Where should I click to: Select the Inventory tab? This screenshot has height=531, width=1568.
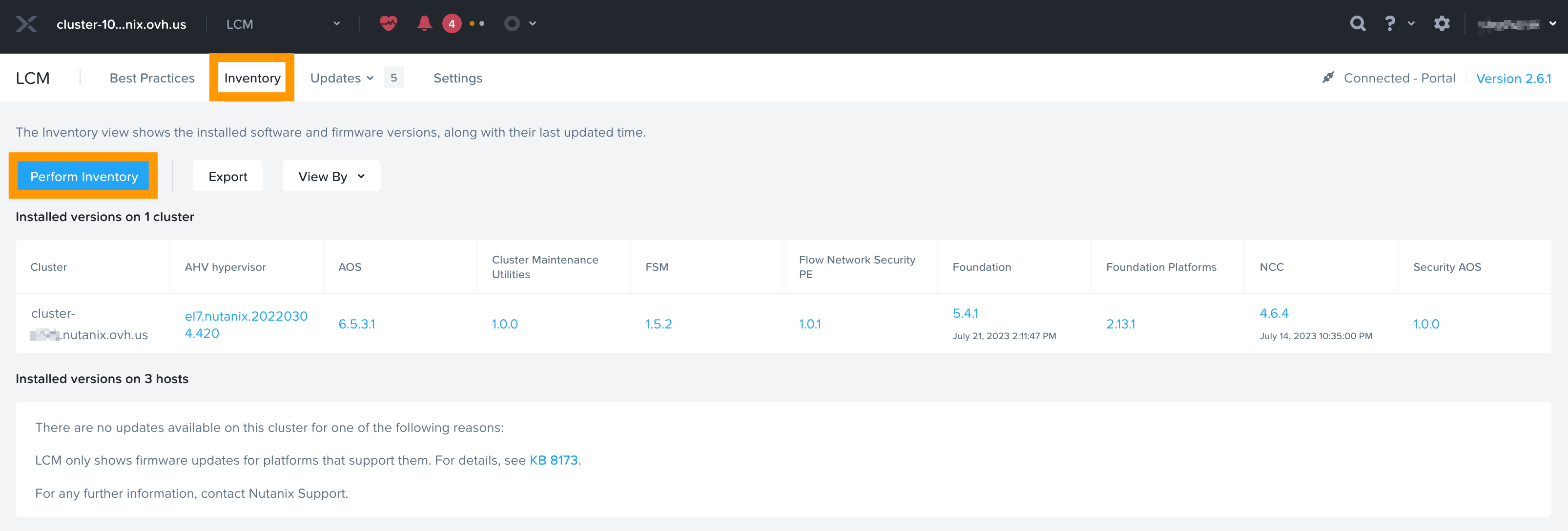click(252, 78)
